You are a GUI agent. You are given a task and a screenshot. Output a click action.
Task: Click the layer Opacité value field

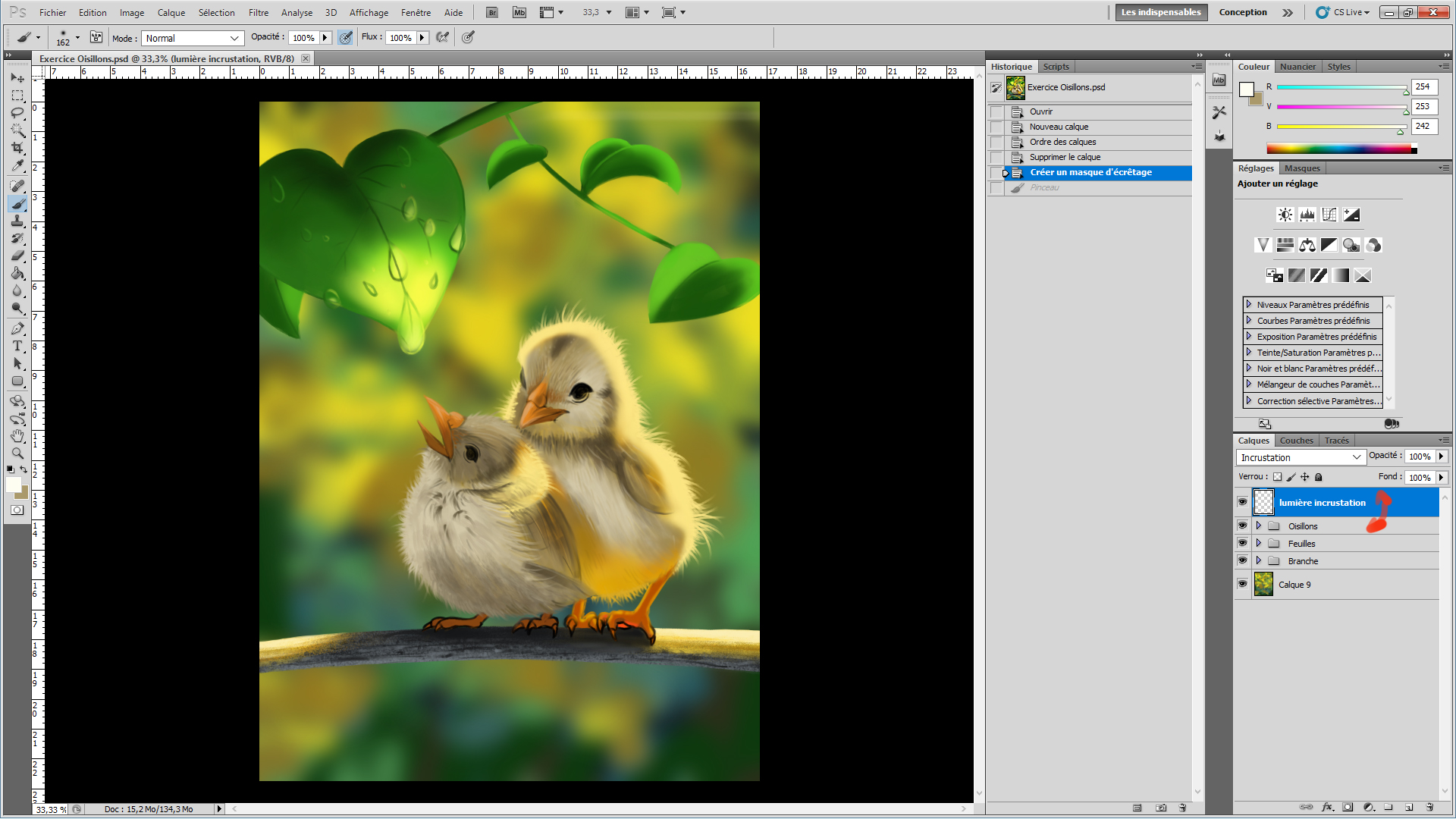pyautogui.click(x=1419, y=457)
